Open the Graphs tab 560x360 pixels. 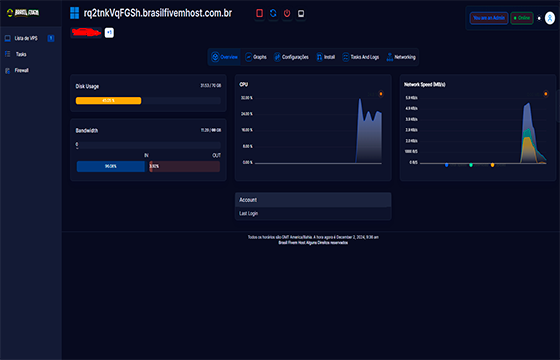[256, 57]
